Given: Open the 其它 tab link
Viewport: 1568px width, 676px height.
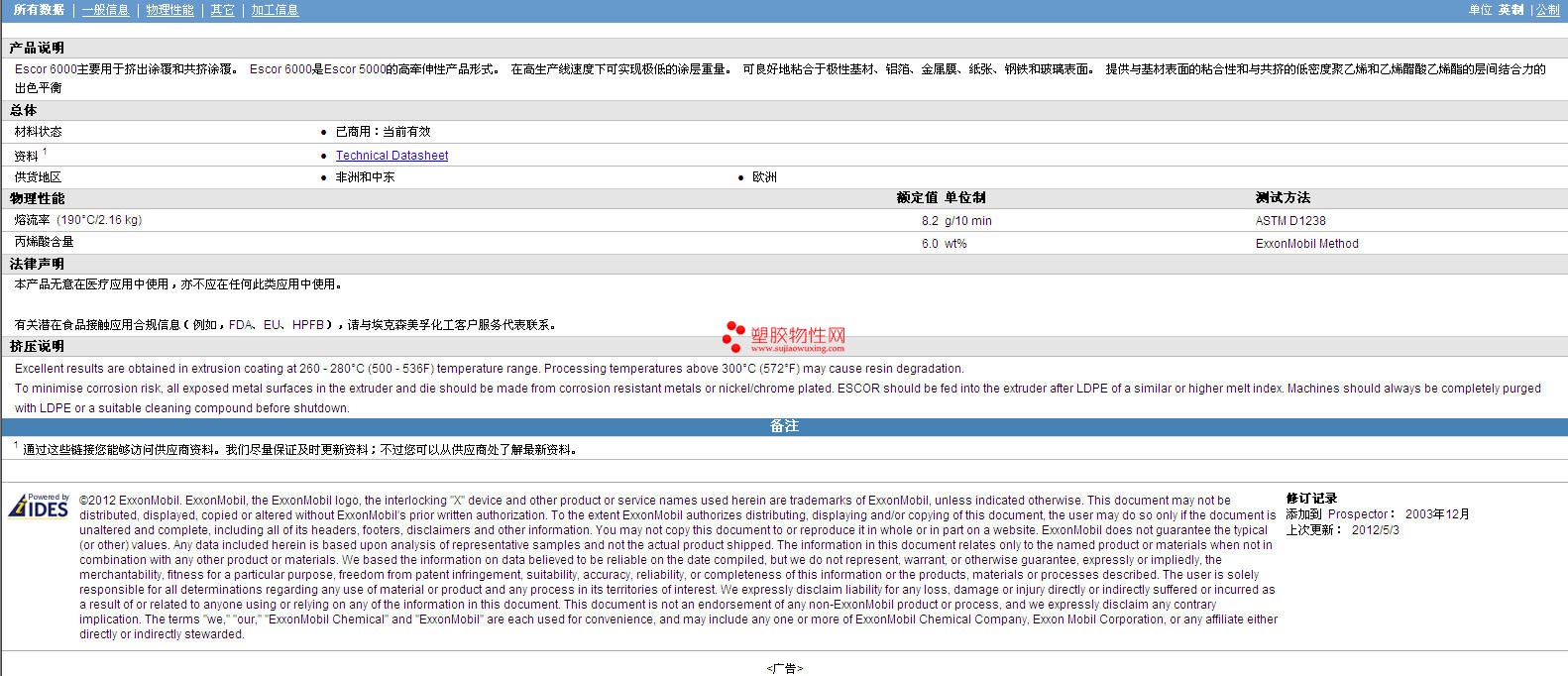Looking at the screenshot, I should tap(223, 10).
